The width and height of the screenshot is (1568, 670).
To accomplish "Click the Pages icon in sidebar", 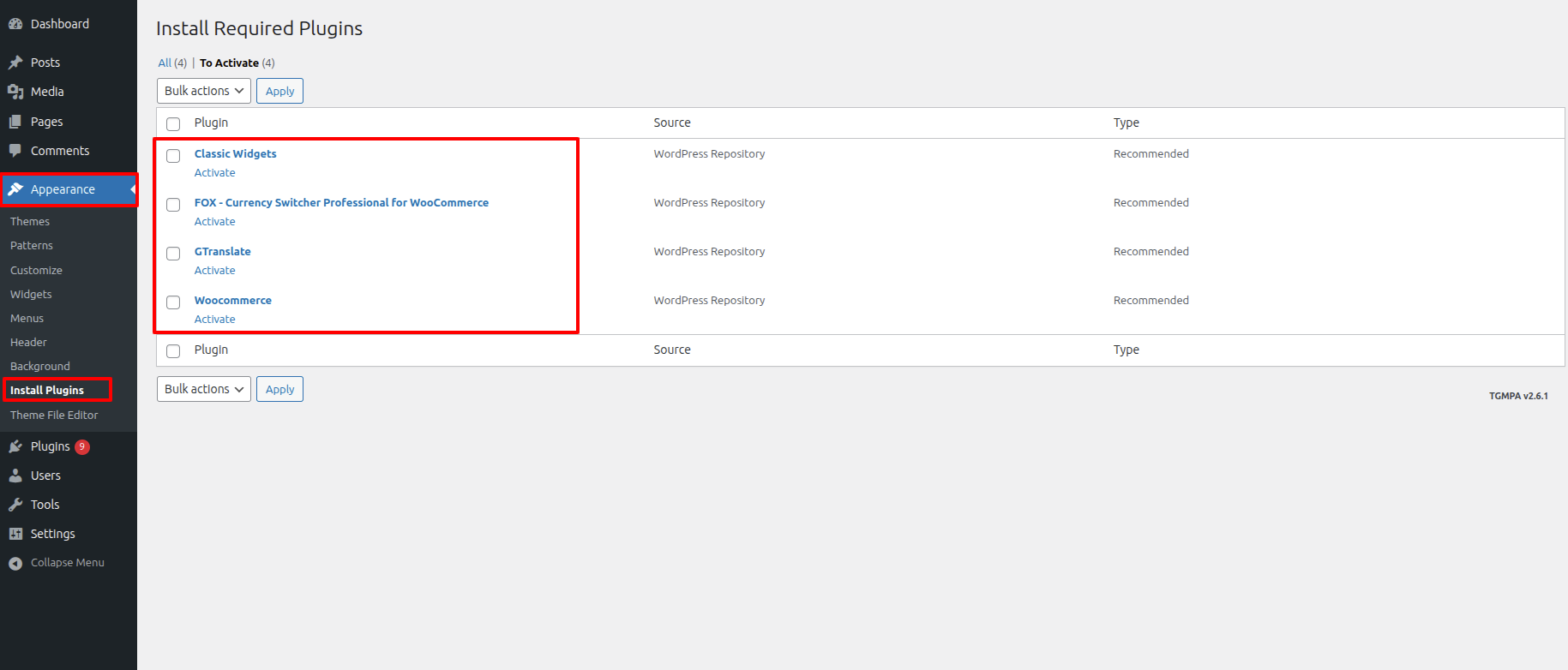I will 15,122.
